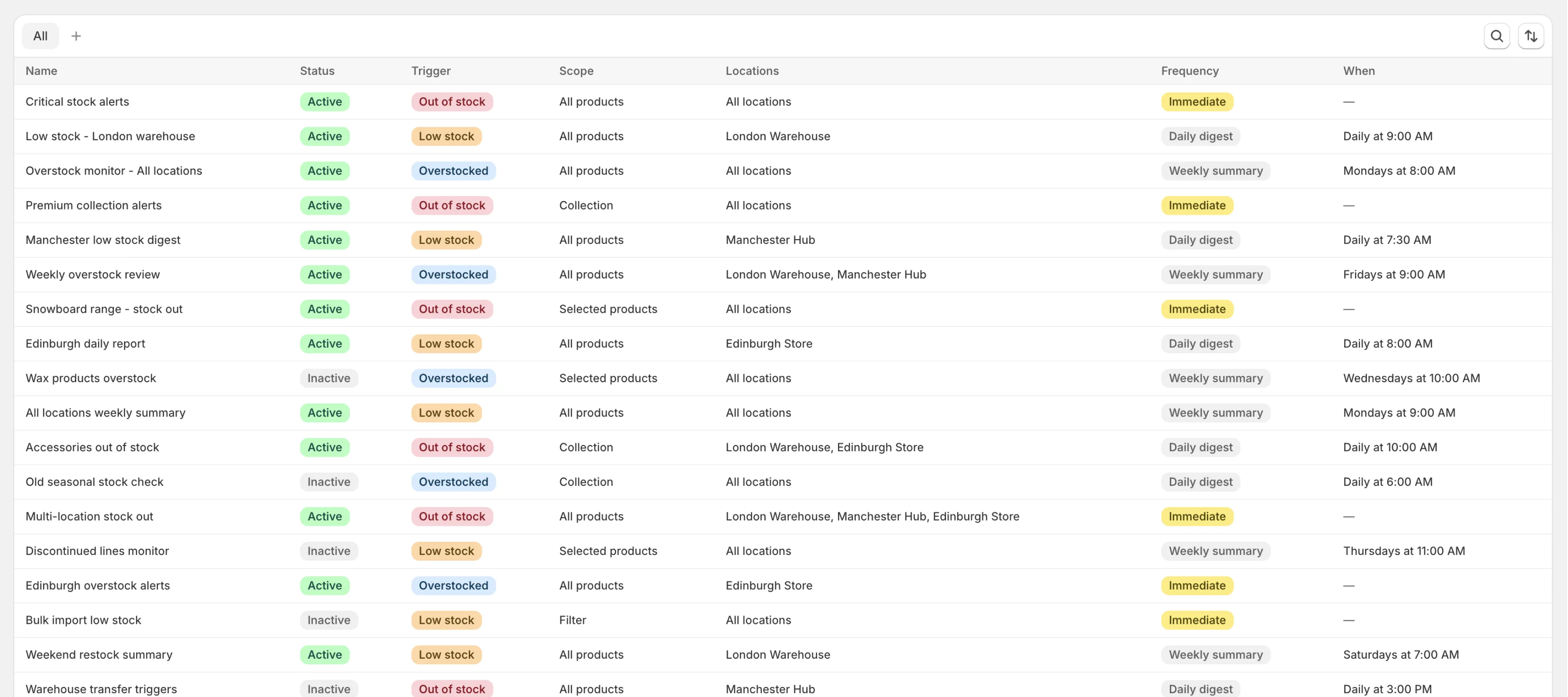Create a new view with the plus icon
Image resolution: width=1568 pixels, height=697 pixels.
click(75, 35)
